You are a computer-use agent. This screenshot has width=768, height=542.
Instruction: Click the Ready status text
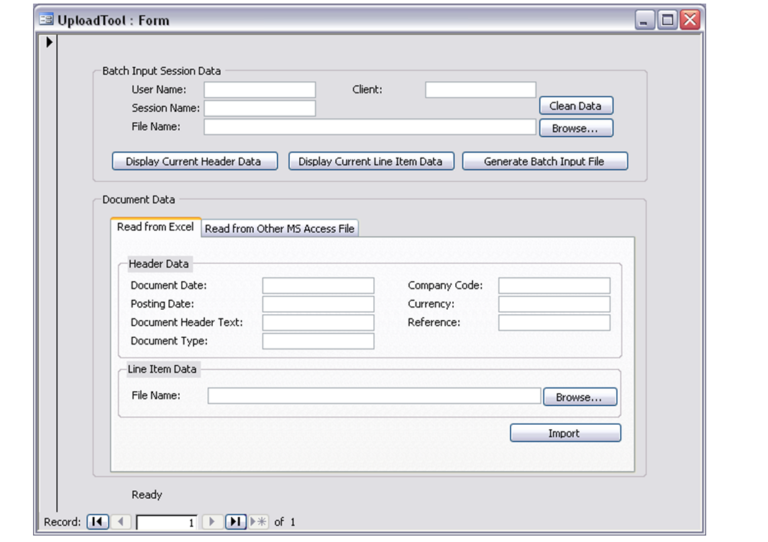146,495
